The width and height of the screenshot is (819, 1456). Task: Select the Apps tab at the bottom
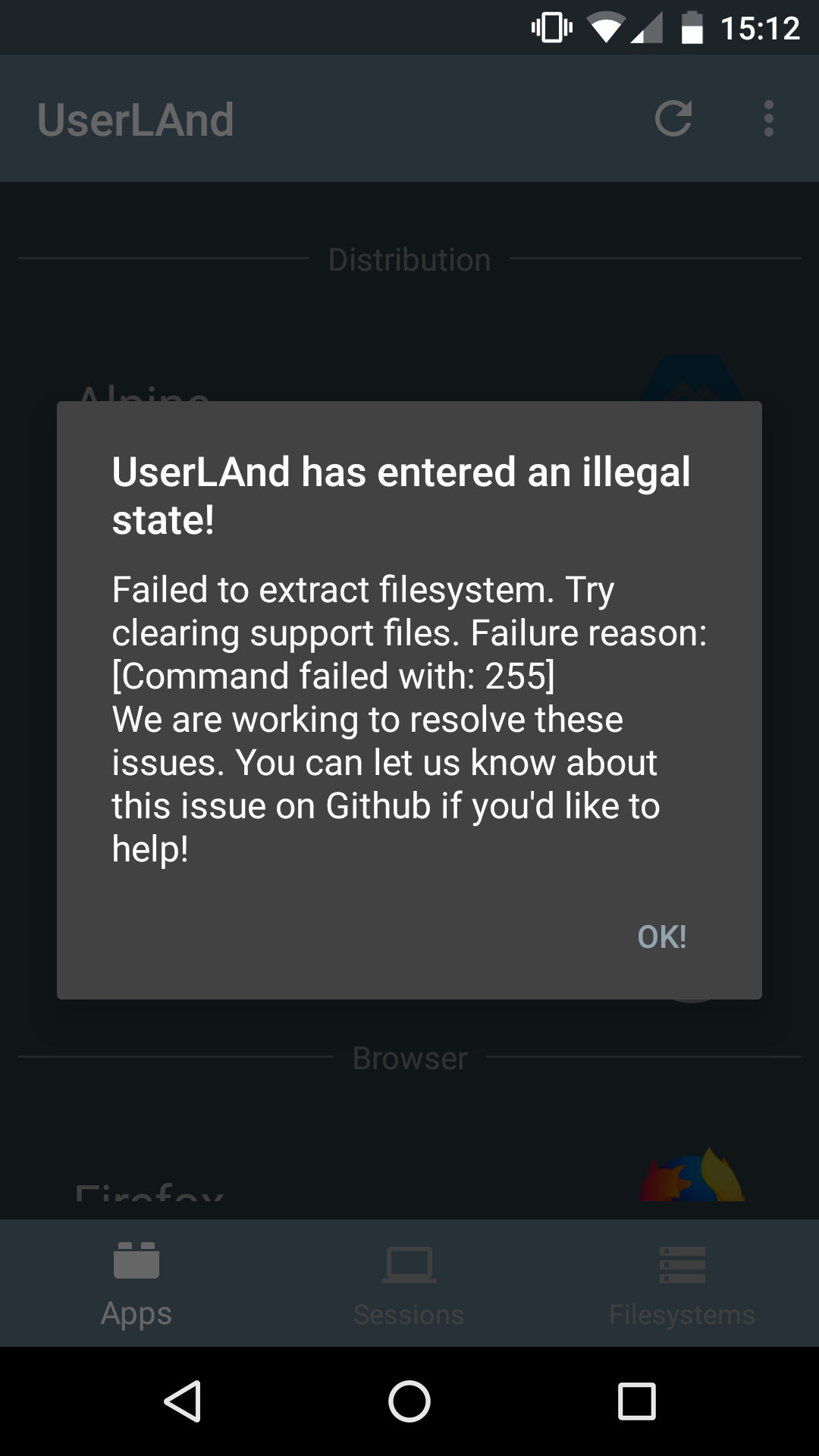pyautogui.click(x=136, y=1283)
